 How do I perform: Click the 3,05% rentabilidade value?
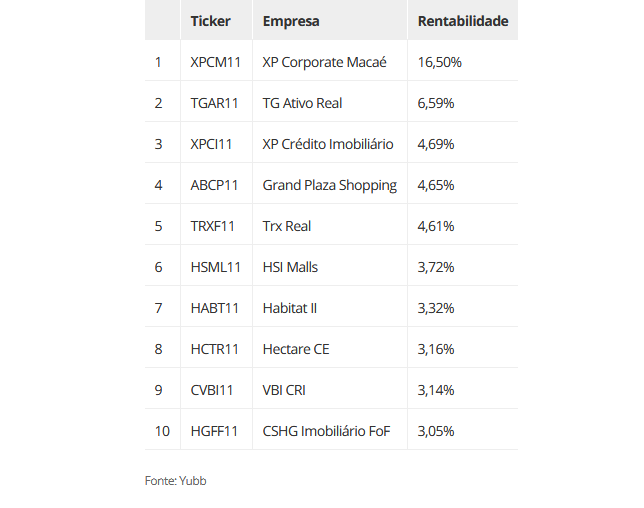tap(436, 431)
